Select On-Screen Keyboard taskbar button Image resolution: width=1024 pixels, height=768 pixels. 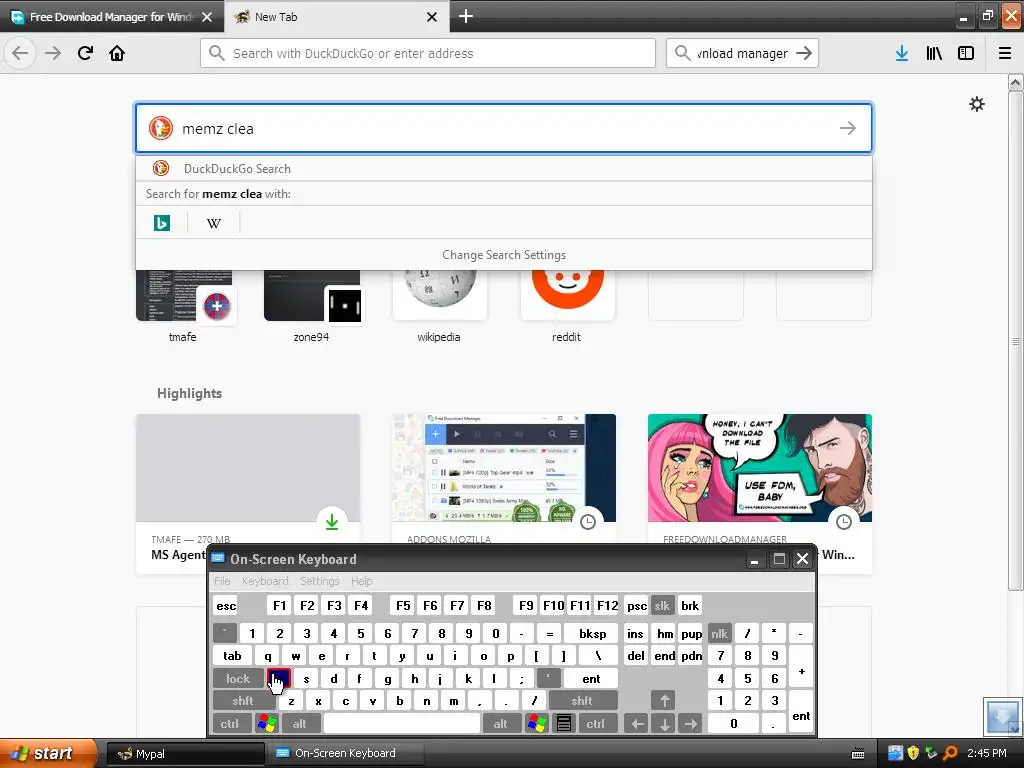pyautogui.click(x=345, y=753)
